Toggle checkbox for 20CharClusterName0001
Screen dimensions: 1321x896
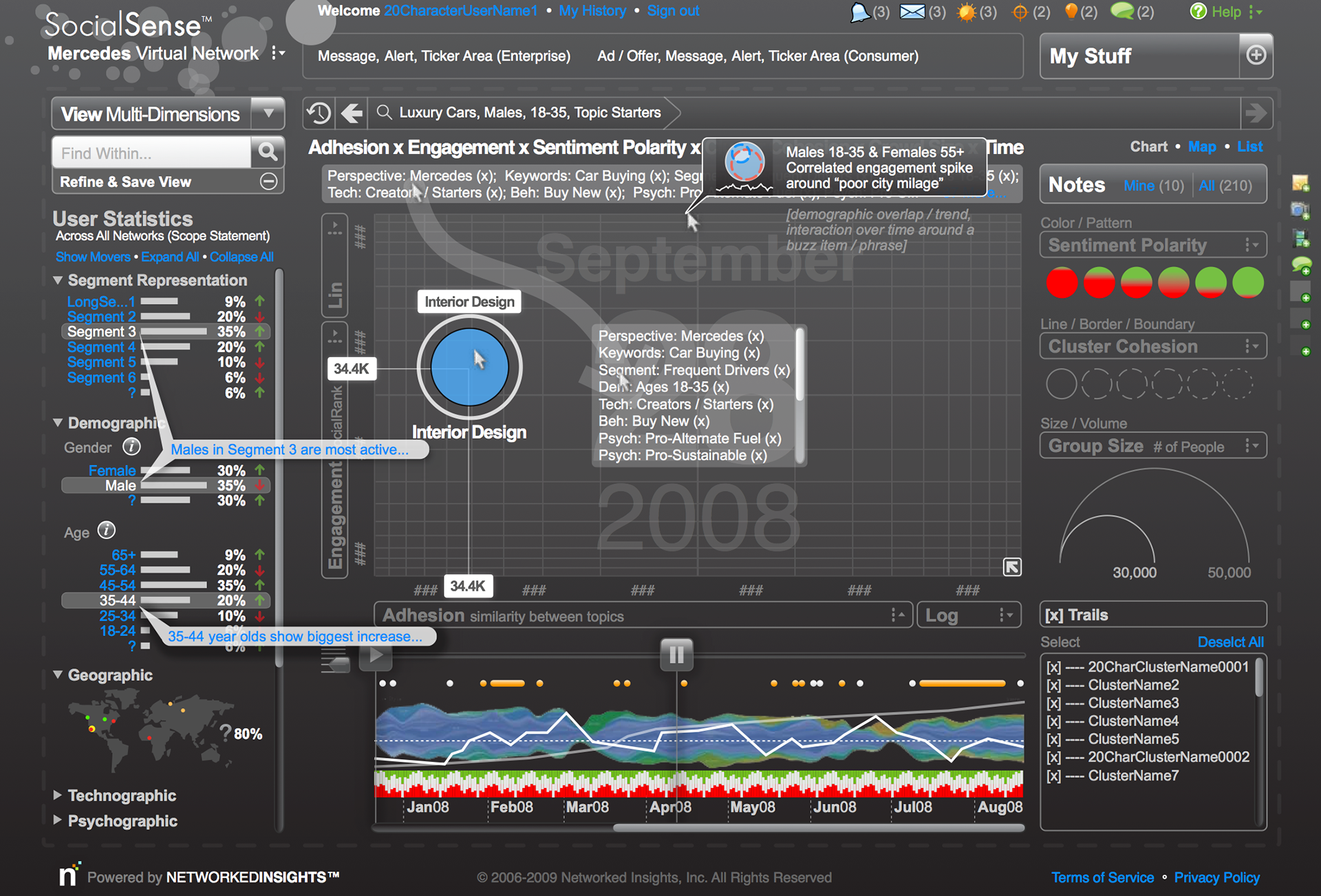point(1053,667)
